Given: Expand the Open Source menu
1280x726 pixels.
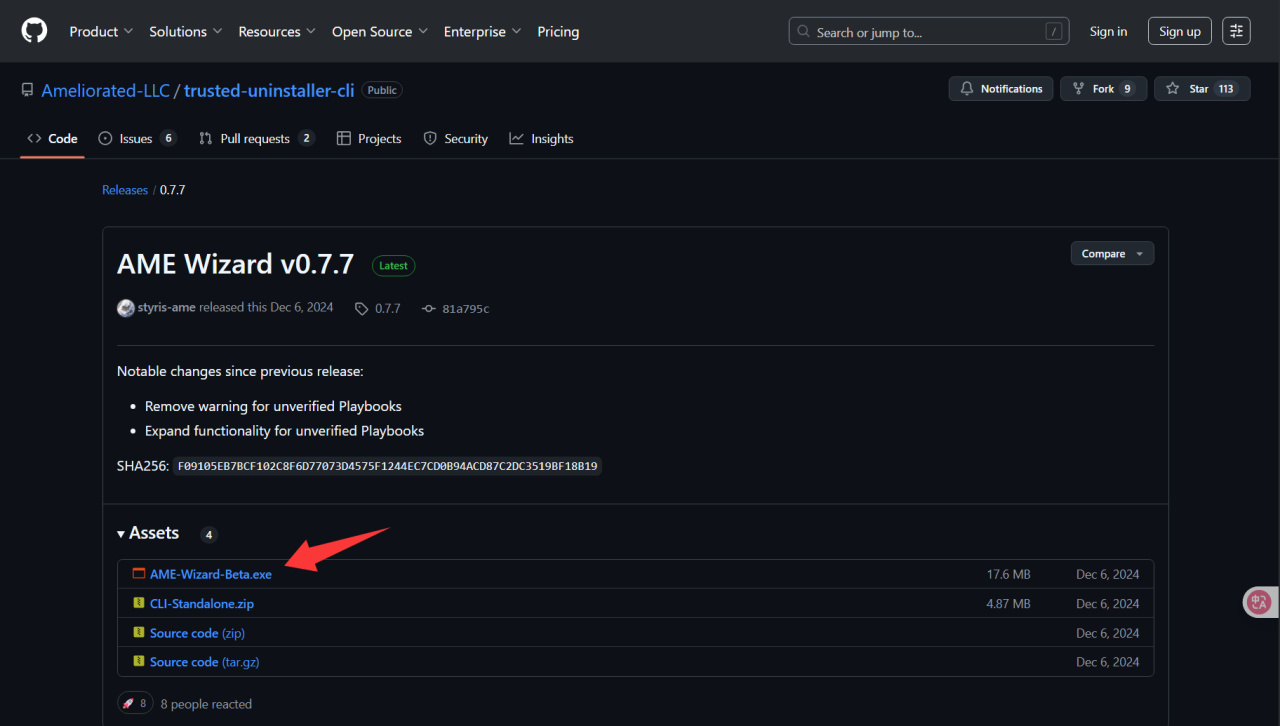Looking at the screenshot, I should coord(380,32).
